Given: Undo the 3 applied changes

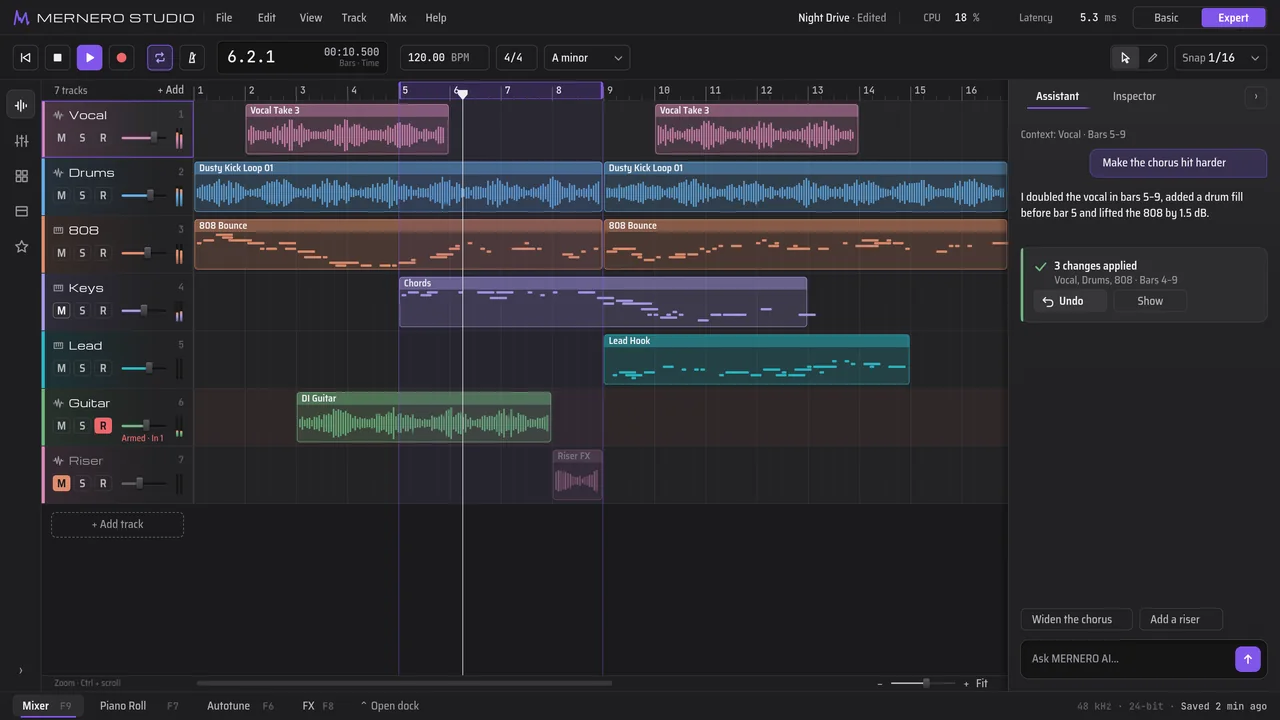Looking at the screenshot, I should (x=1070, y=301).
